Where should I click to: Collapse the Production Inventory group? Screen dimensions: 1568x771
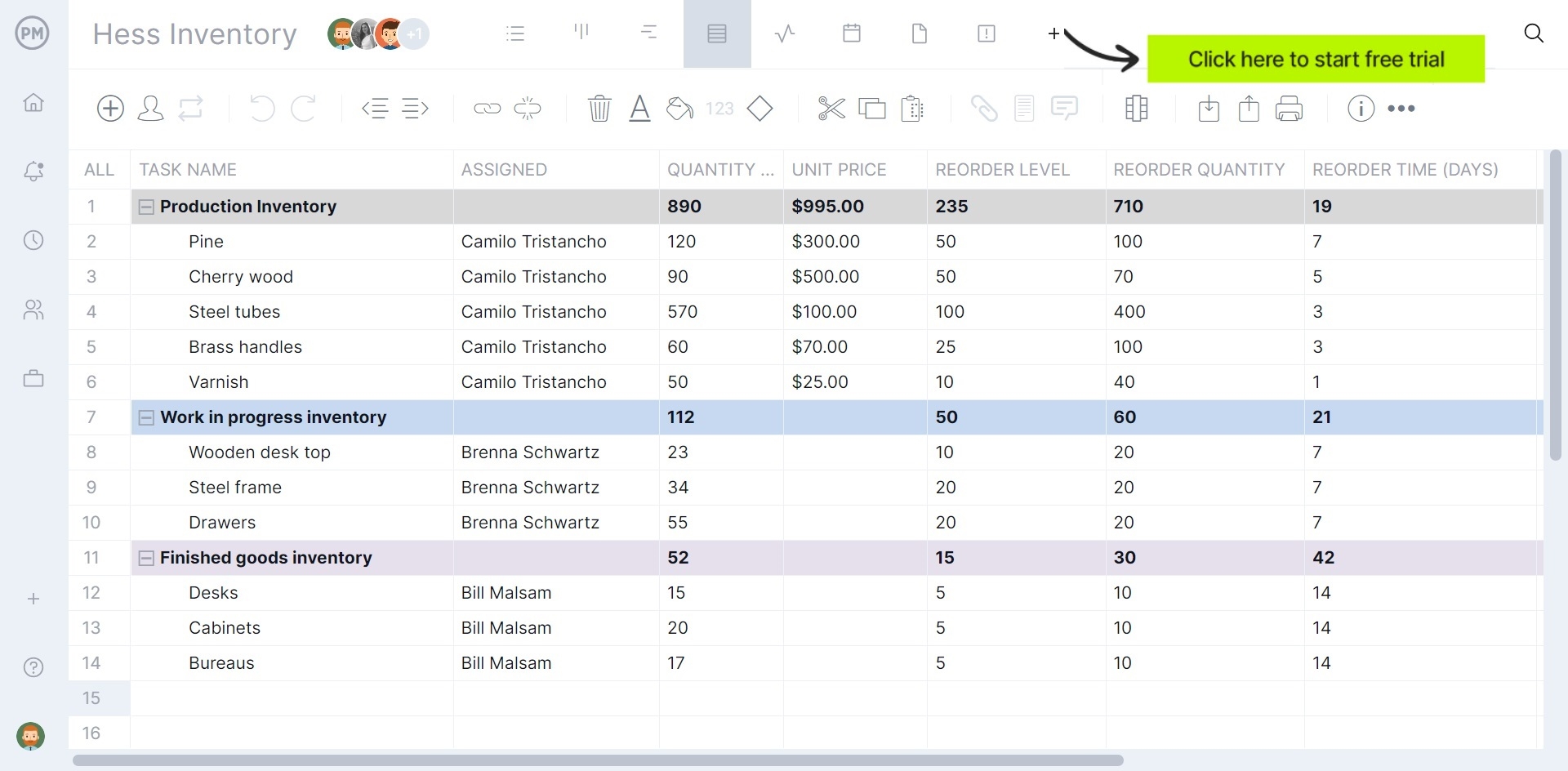145,206
